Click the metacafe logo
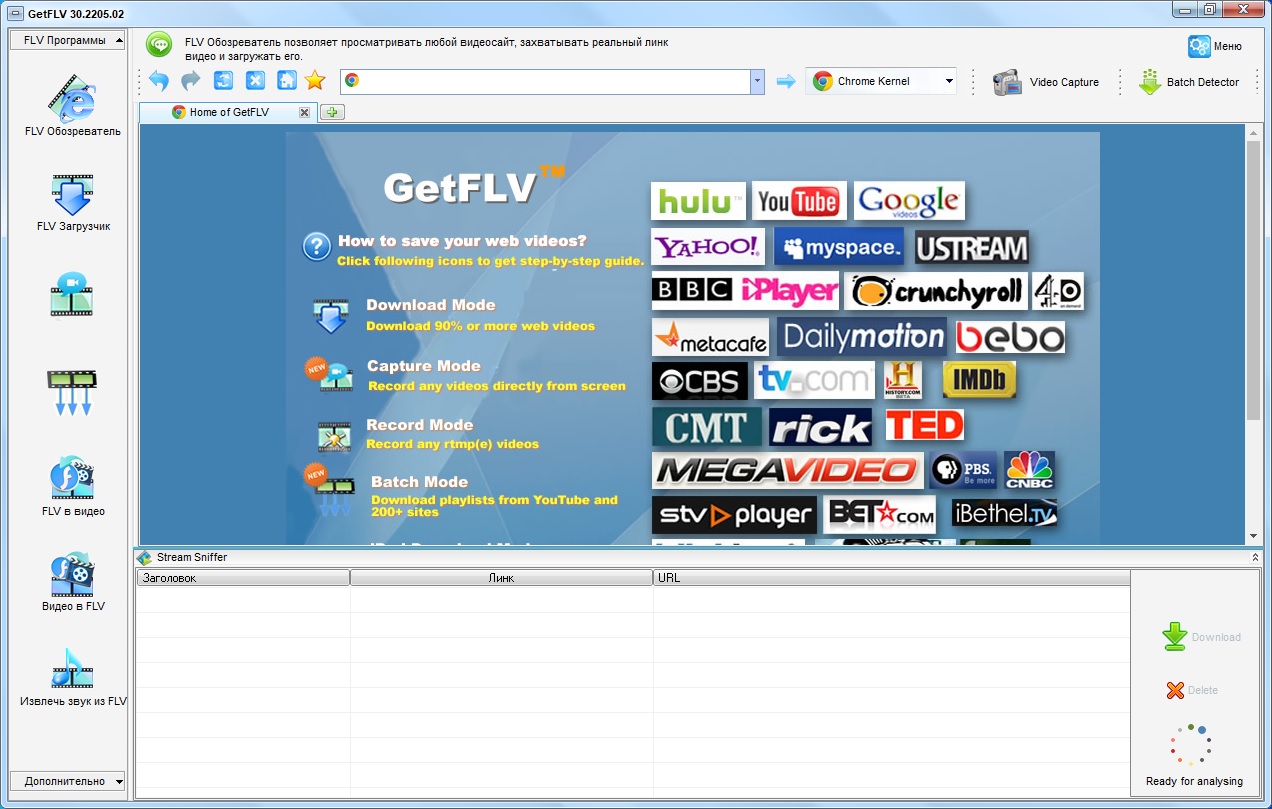Image resolution: width=1272 pixels, height=809 pixels. (710, 338)
